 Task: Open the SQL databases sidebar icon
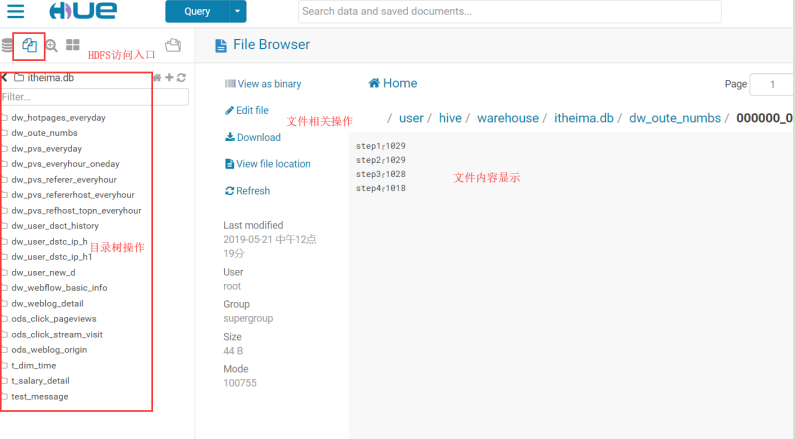(x=7, y=45)
